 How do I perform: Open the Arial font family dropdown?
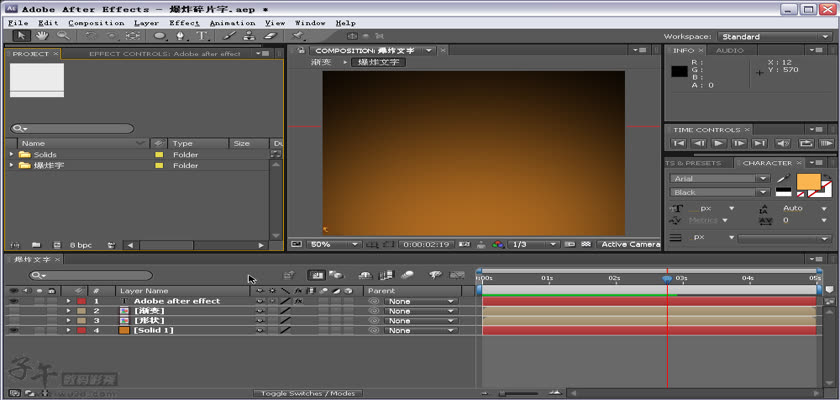tap(719, 178)
